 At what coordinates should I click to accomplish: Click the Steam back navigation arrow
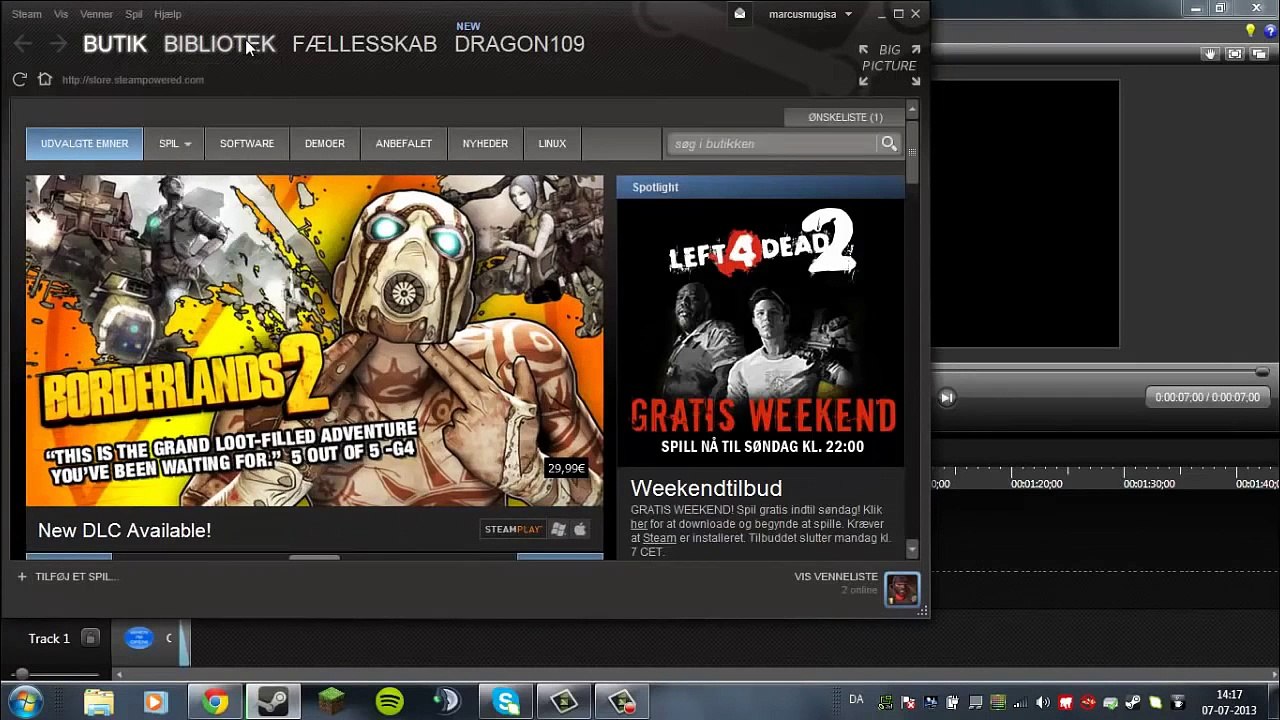23,43
